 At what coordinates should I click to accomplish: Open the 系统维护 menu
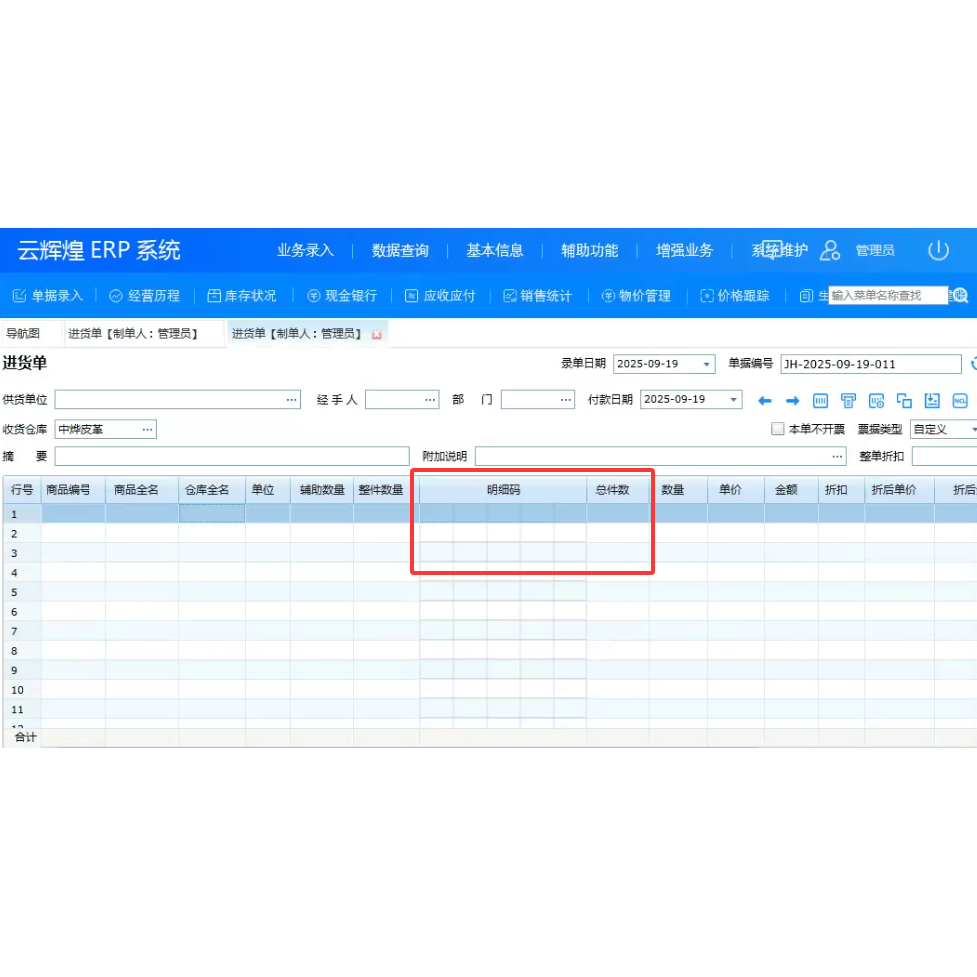779,250
